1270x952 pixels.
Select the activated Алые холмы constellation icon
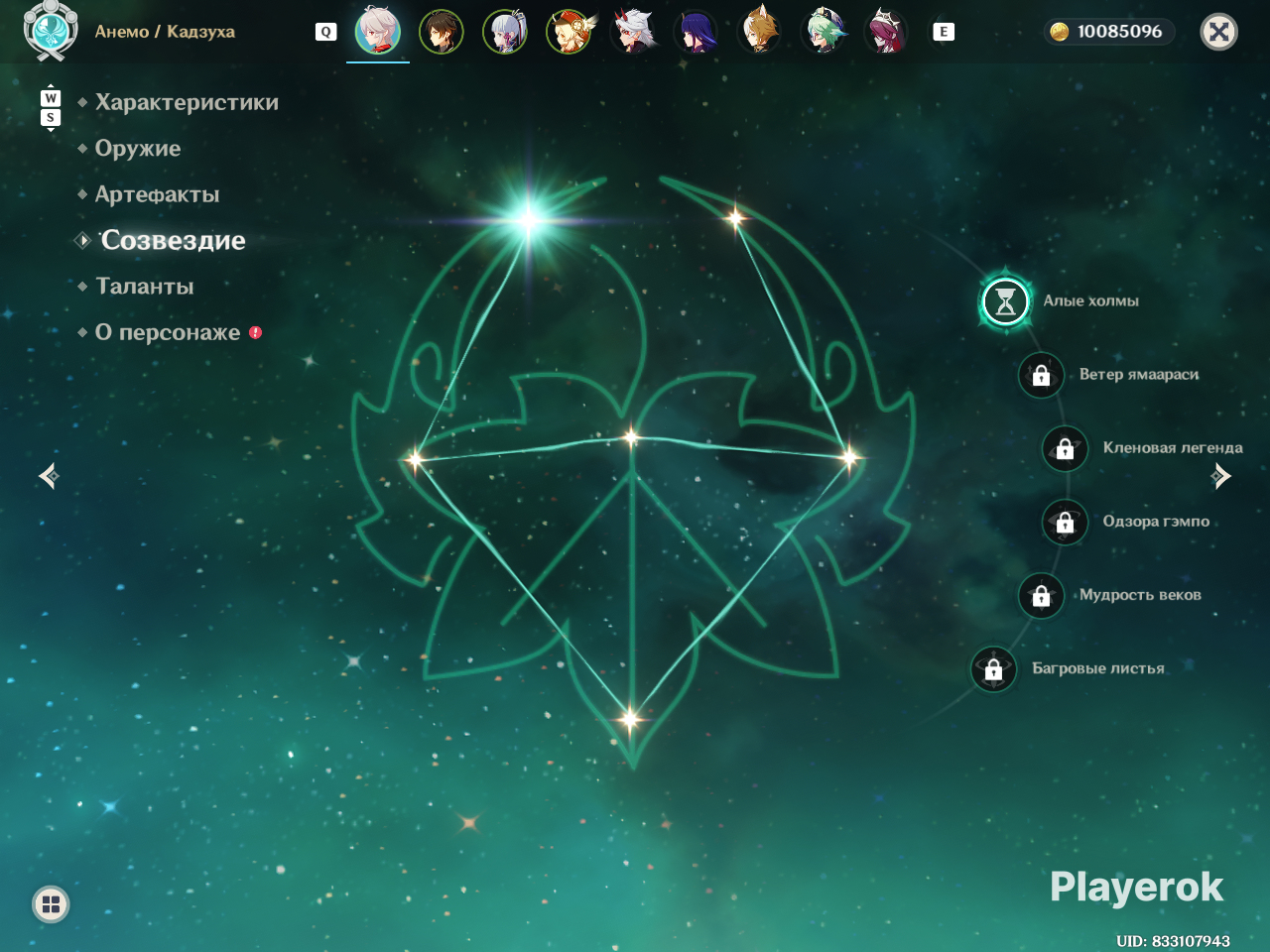[1005, 300]
